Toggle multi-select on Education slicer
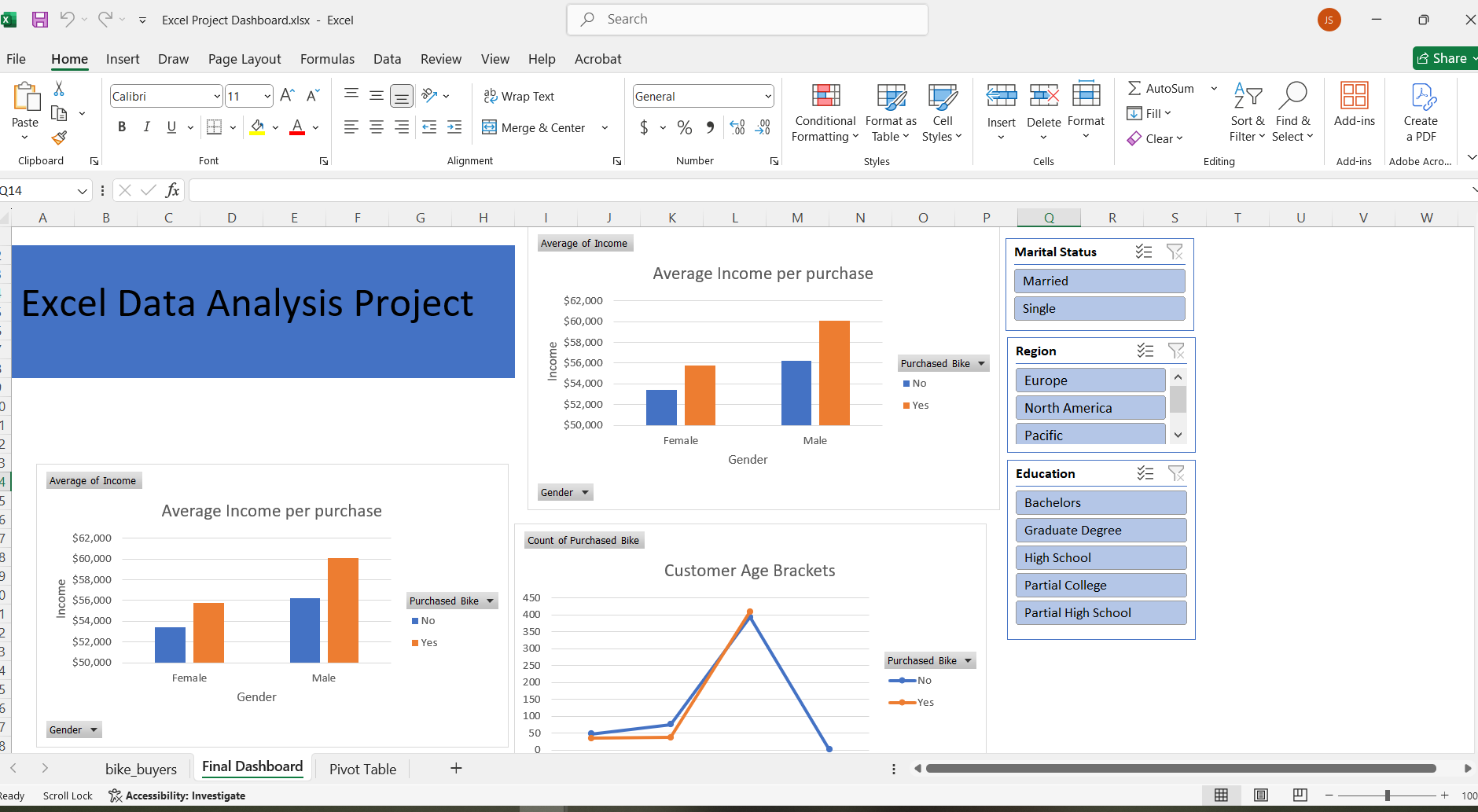 click(1145, 473)
